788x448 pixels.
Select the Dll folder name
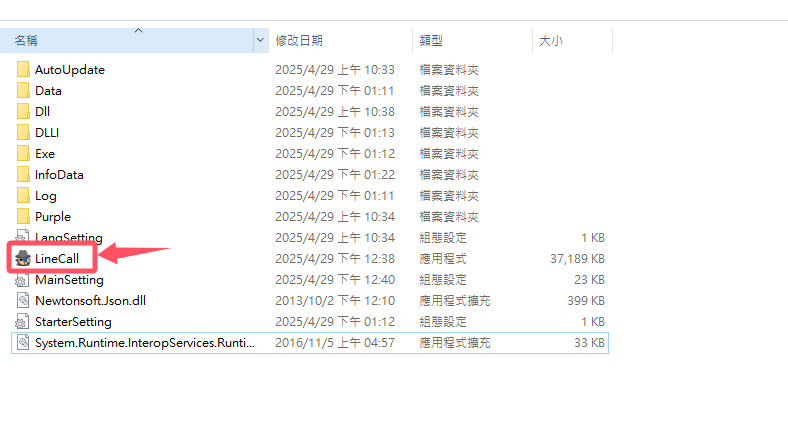pyautogui.click(x=42, y=112)
